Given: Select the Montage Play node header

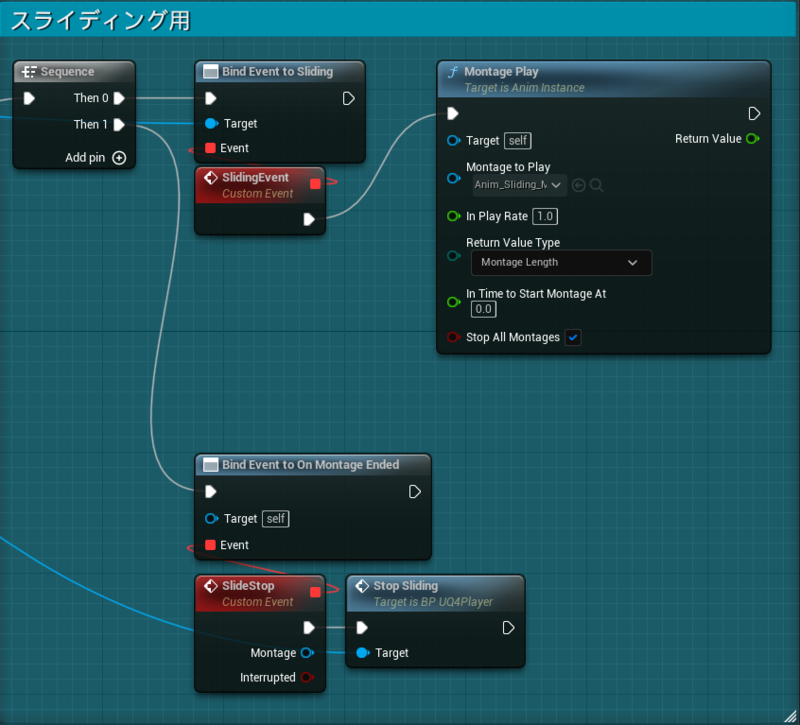Looking at the screenshot, I should tap(604, 80).
